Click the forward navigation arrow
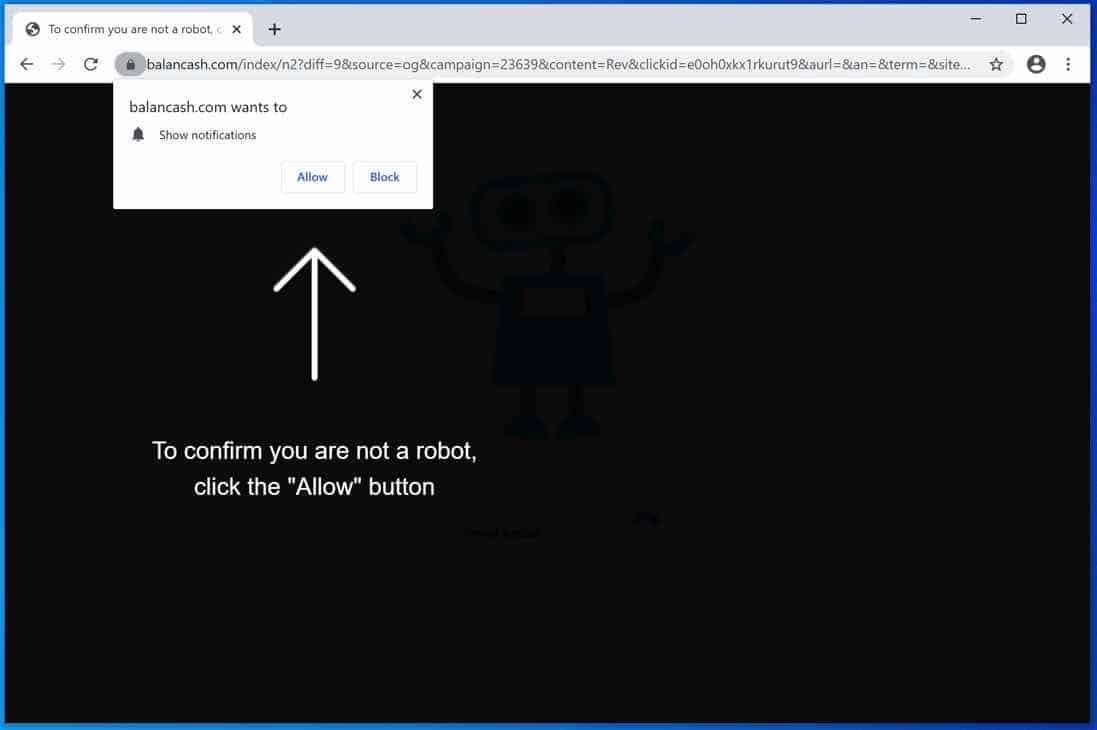This screenshot has width=1097, height=730. pos(59,64)
